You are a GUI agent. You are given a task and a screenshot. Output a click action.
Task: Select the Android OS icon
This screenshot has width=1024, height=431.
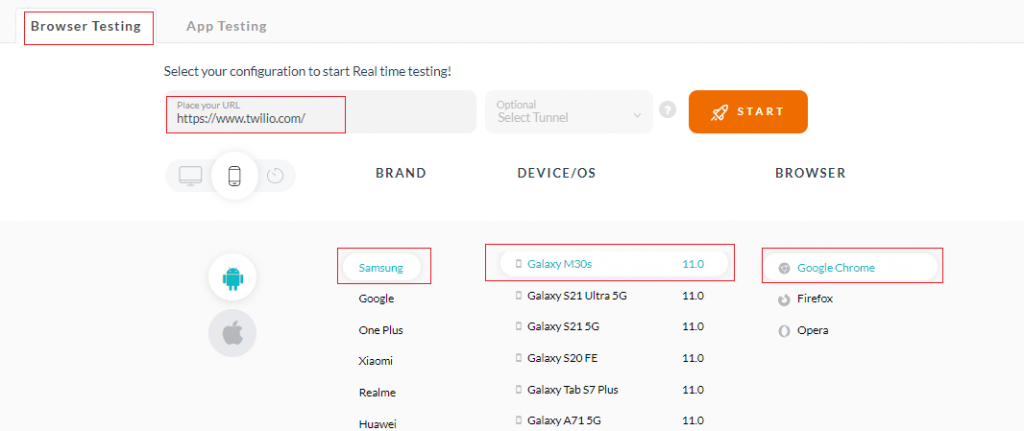(232, 278)
